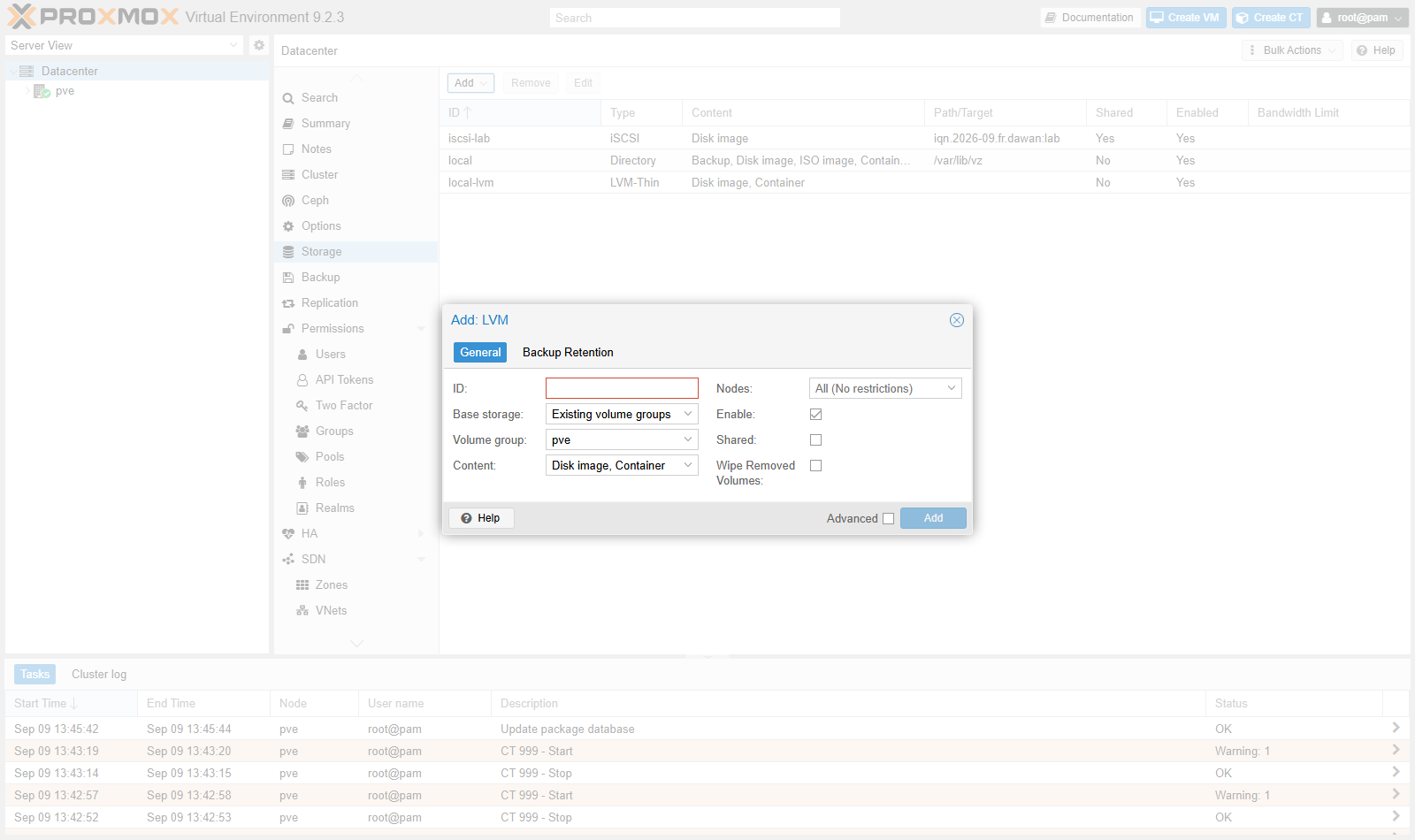Viewport: 1415px width, 840px height.
Task: Switch to the Cluster log tab
Action: (x=99, y=674)
